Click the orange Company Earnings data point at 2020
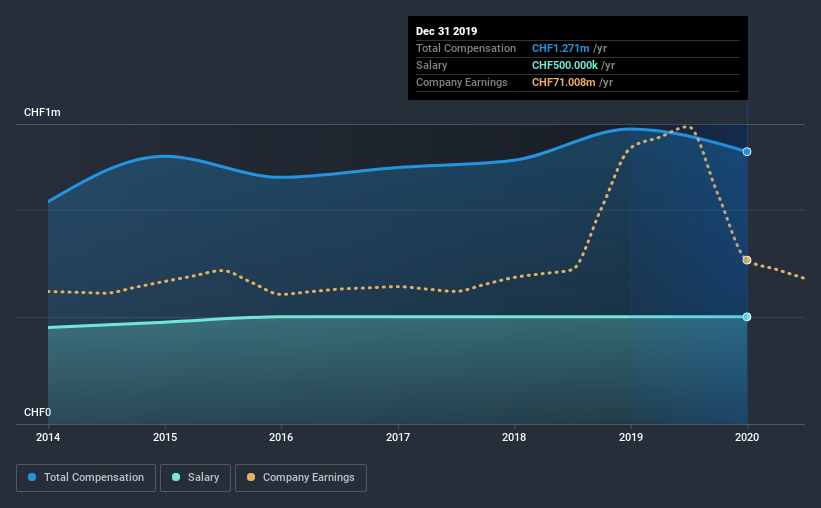 (747, 260)
